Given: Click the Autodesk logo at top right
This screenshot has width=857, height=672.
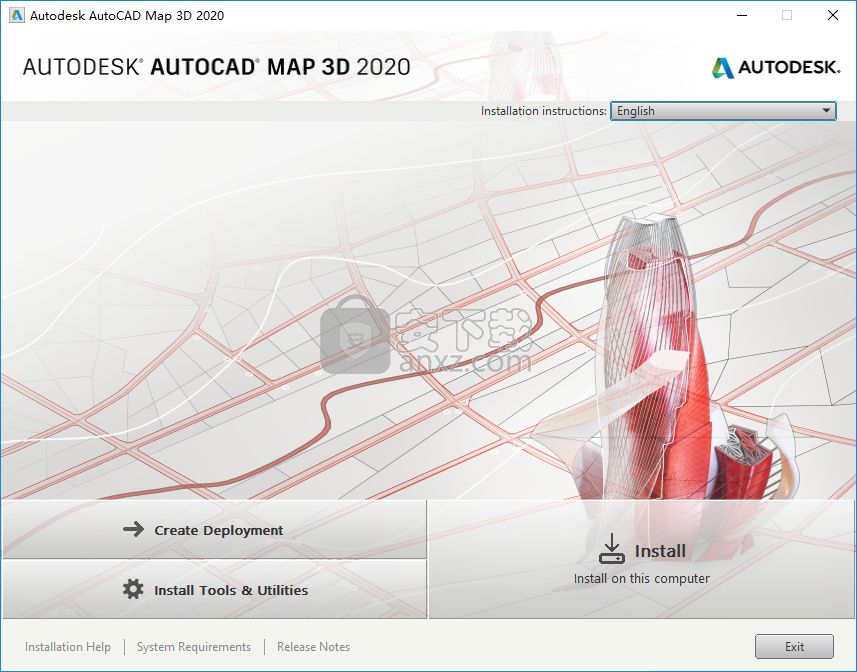Looking at the screenshot, I should click(776, 68).
